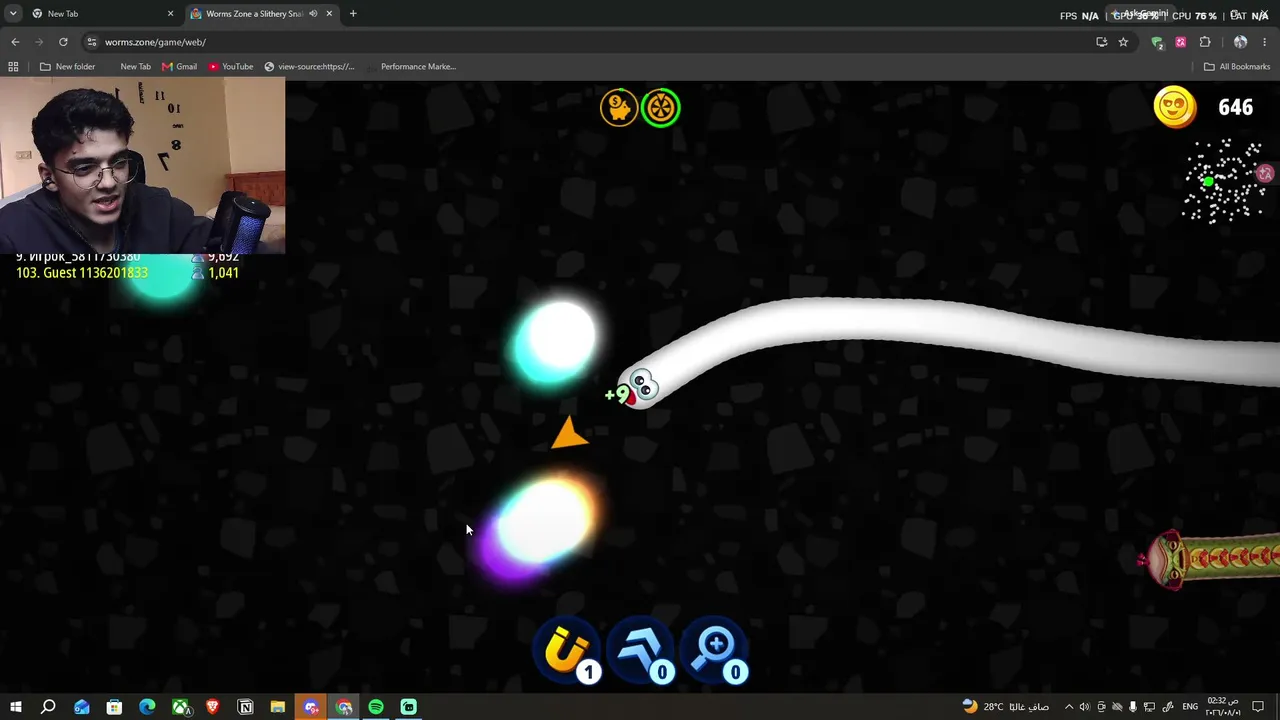Open the Gmail bookmark
Screen dimensions: 1280x720
[x=180, y=67]
